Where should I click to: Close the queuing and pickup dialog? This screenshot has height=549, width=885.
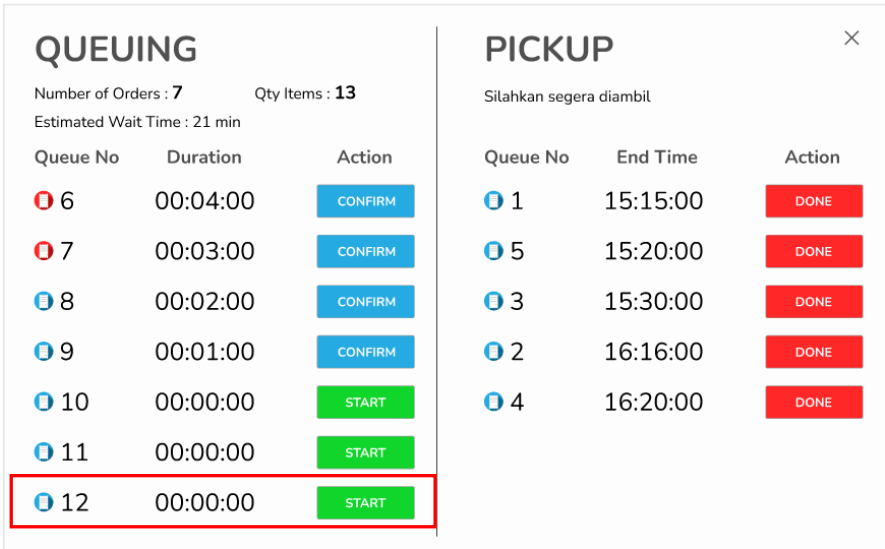tap(852, 38)
